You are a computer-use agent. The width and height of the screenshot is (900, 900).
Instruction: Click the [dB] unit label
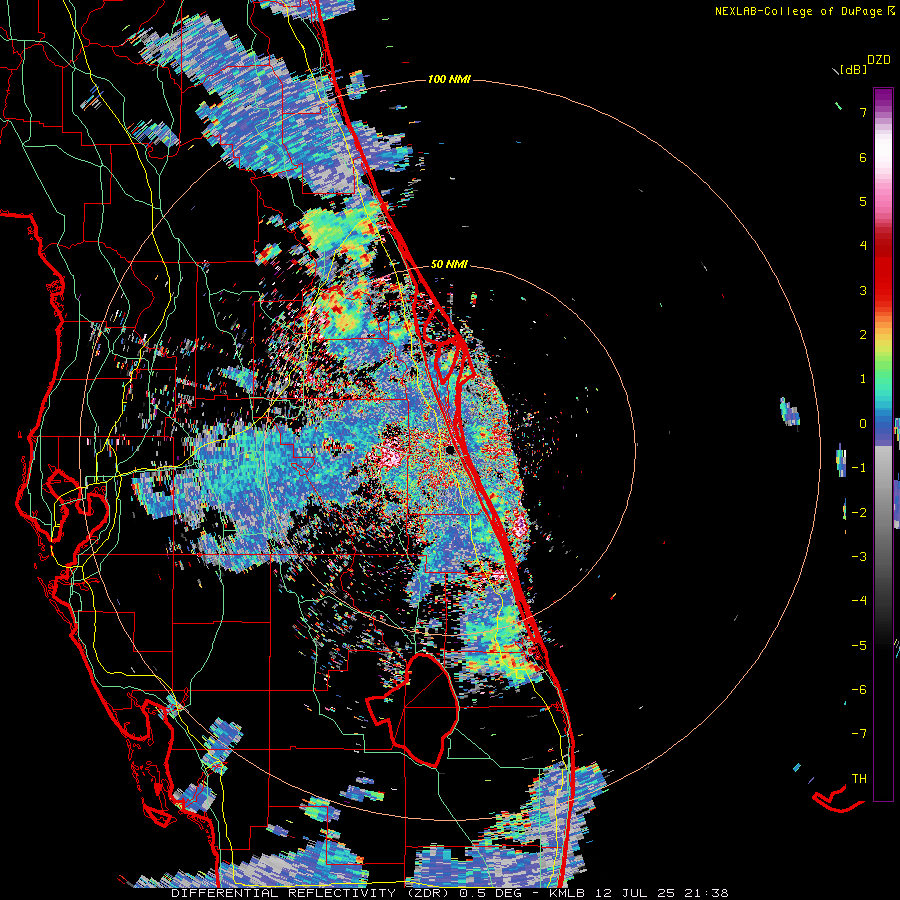tap(853, 70)
